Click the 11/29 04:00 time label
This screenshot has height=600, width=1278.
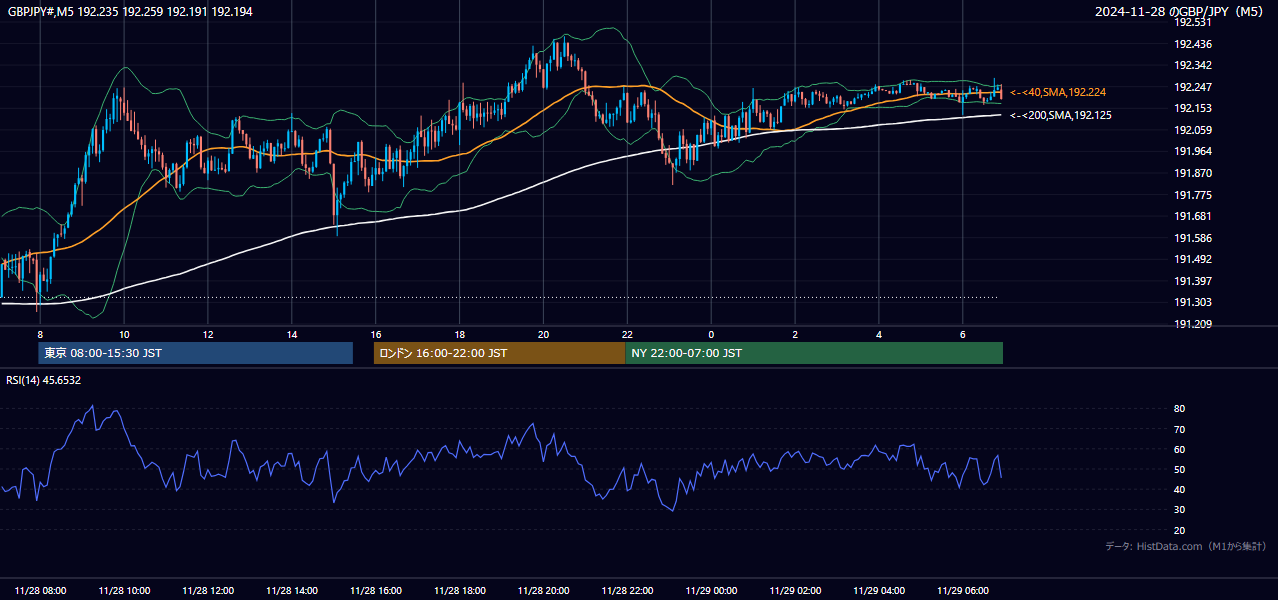pos(880,591)
